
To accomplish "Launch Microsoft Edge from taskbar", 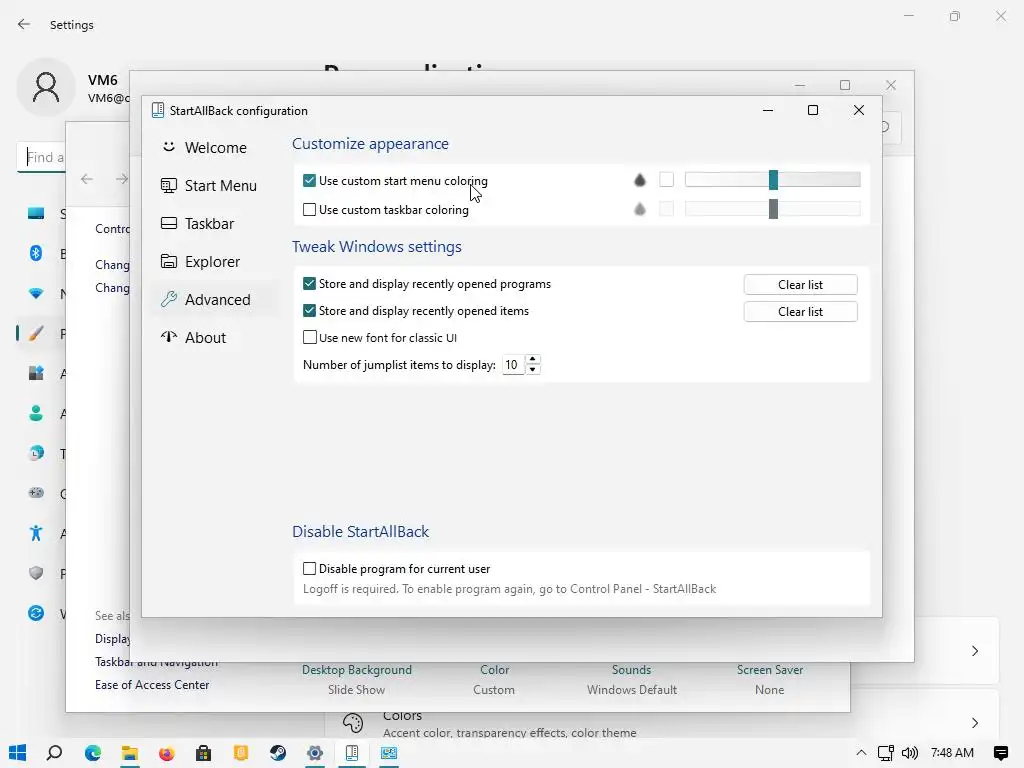I will click(93, 753).
